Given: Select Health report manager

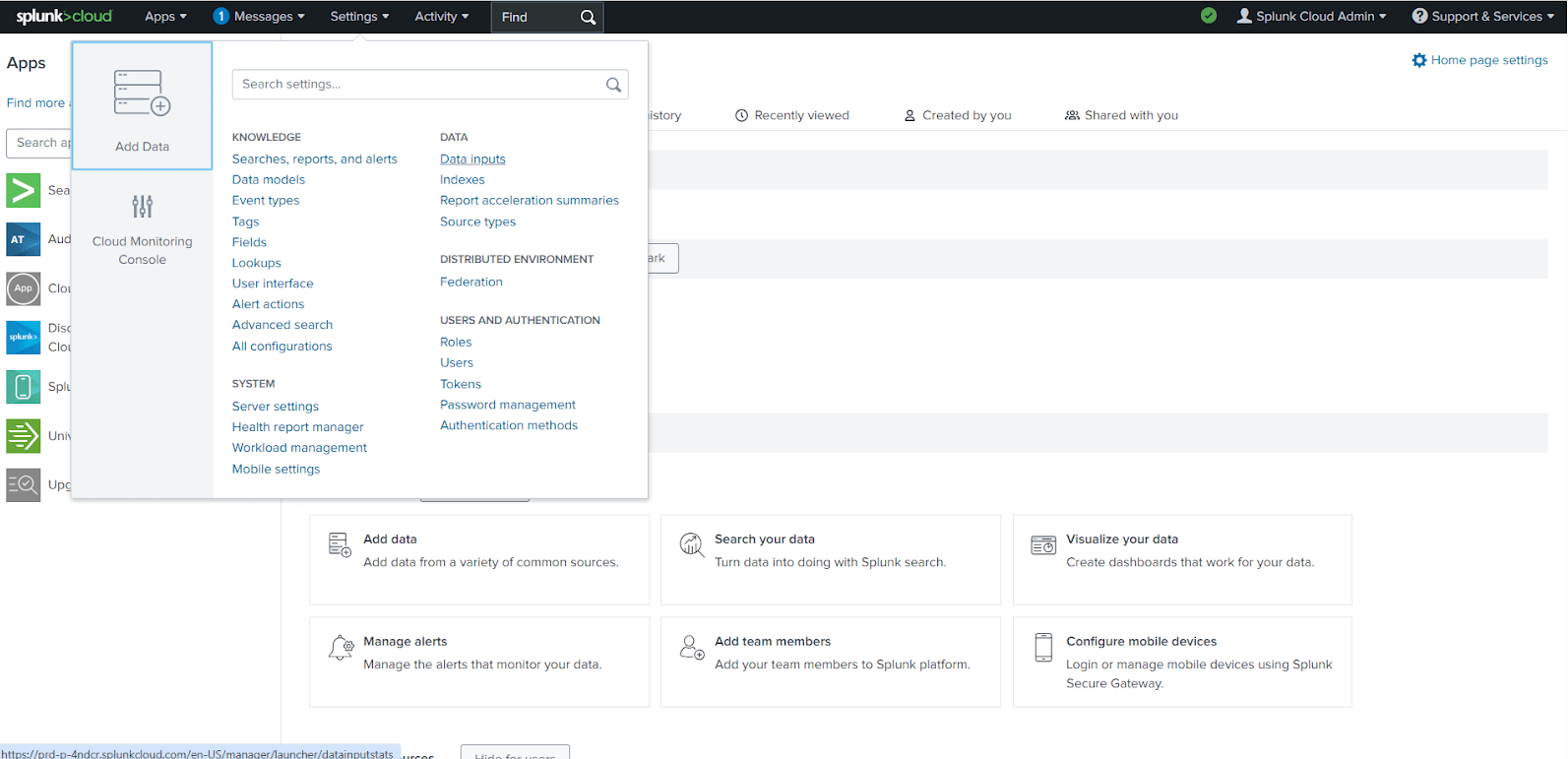Looking at the screenshot, I should [x=298, y=426].
